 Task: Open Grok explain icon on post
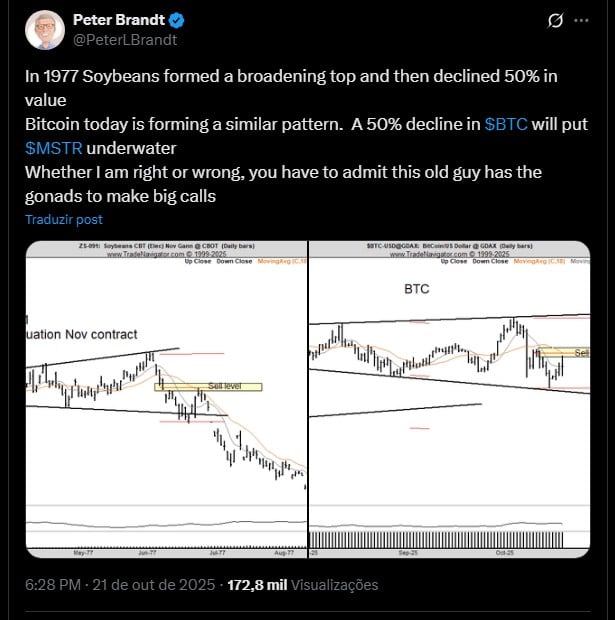pos(556,20)
